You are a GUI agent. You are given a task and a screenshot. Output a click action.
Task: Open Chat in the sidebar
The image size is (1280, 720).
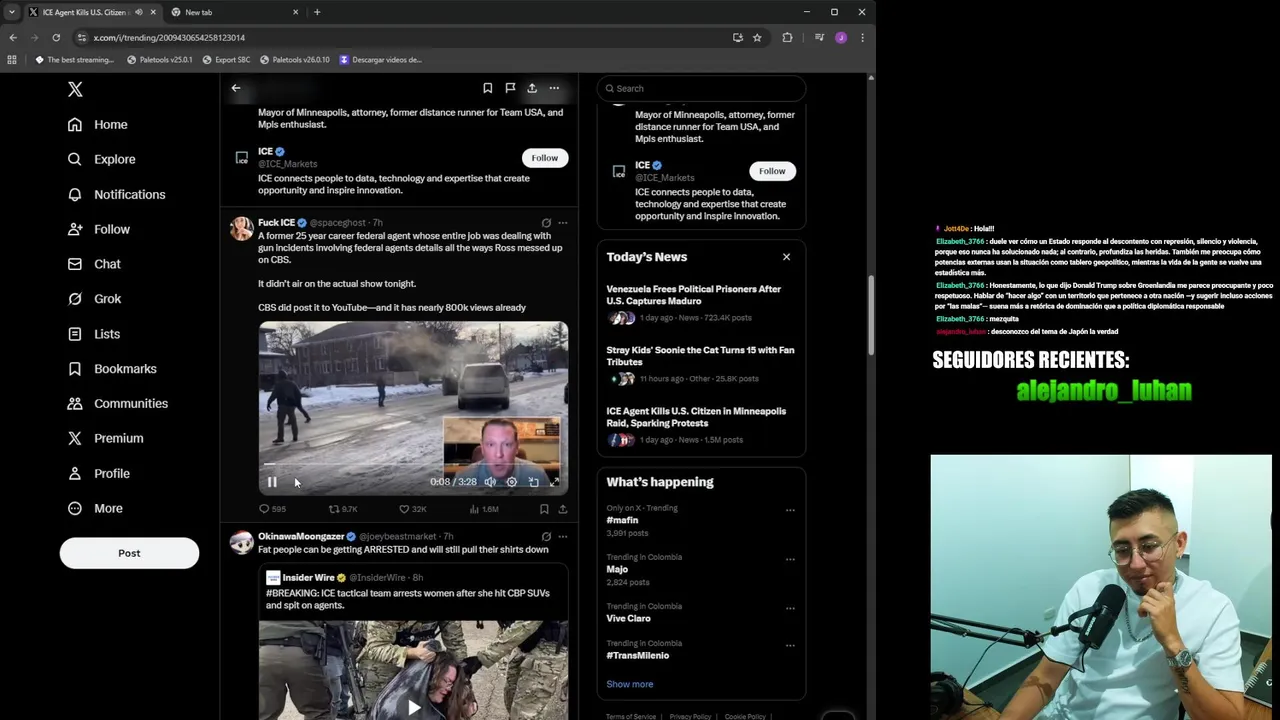pos(94,264)
